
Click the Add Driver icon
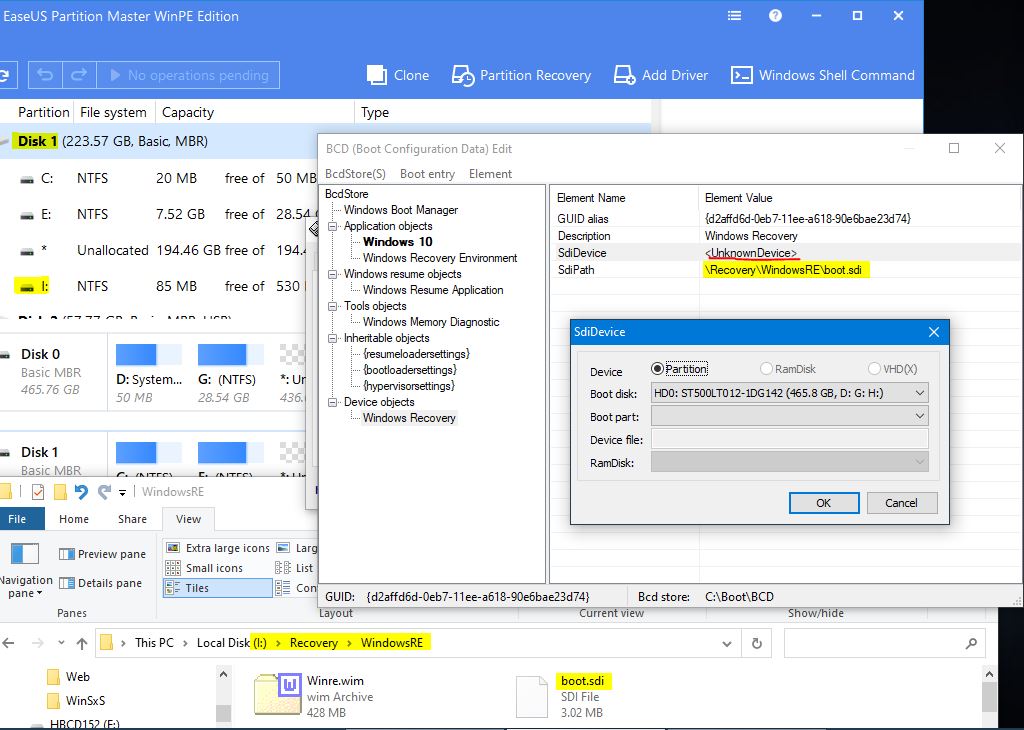tap(624, 75)
